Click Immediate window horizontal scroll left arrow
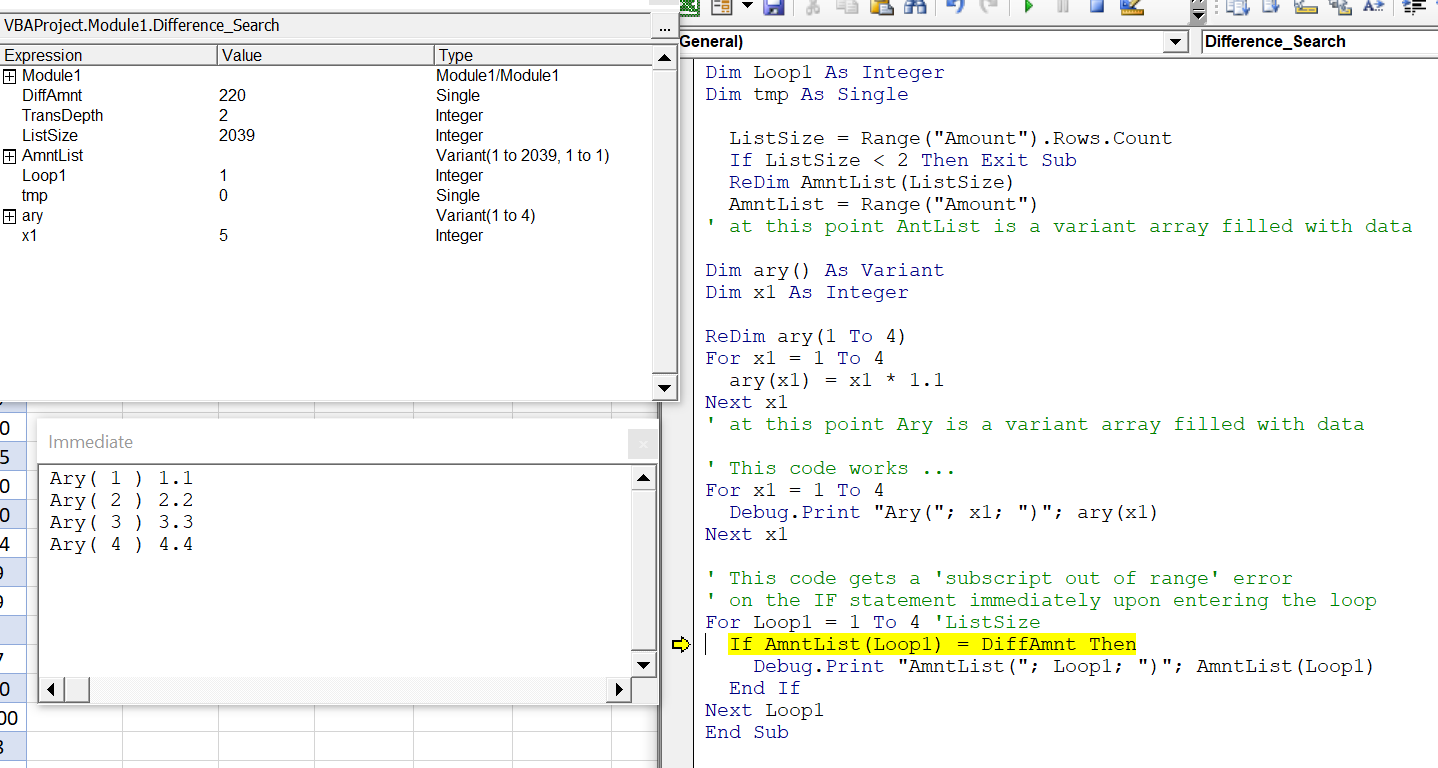Viewport: 1438px width, 768px height. [51, 689]
